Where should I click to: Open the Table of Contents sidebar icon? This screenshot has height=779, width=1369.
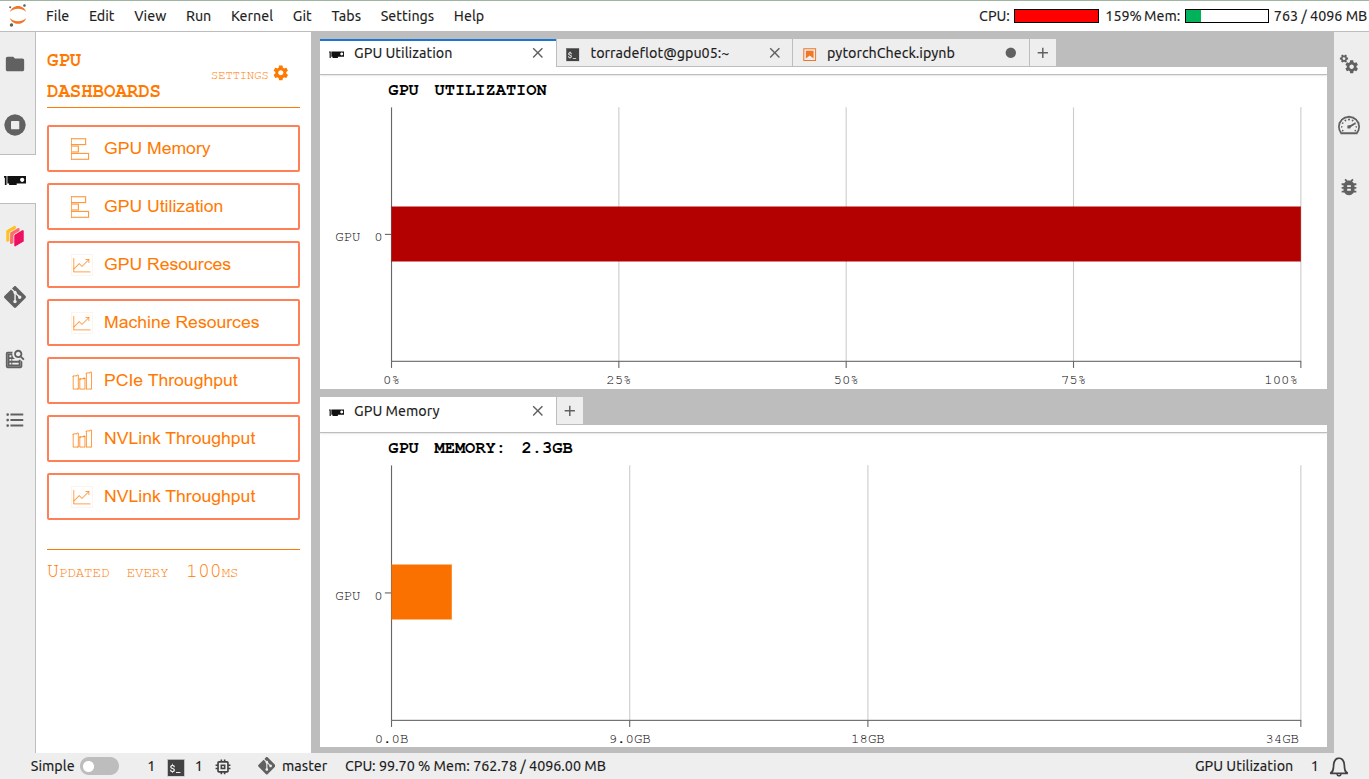[x=15, y=420]
